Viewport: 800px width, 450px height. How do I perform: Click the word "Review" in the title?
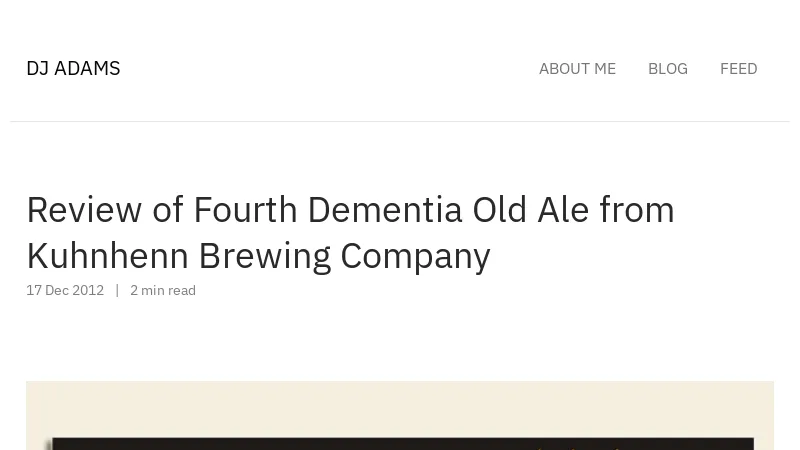coord(84,210)
